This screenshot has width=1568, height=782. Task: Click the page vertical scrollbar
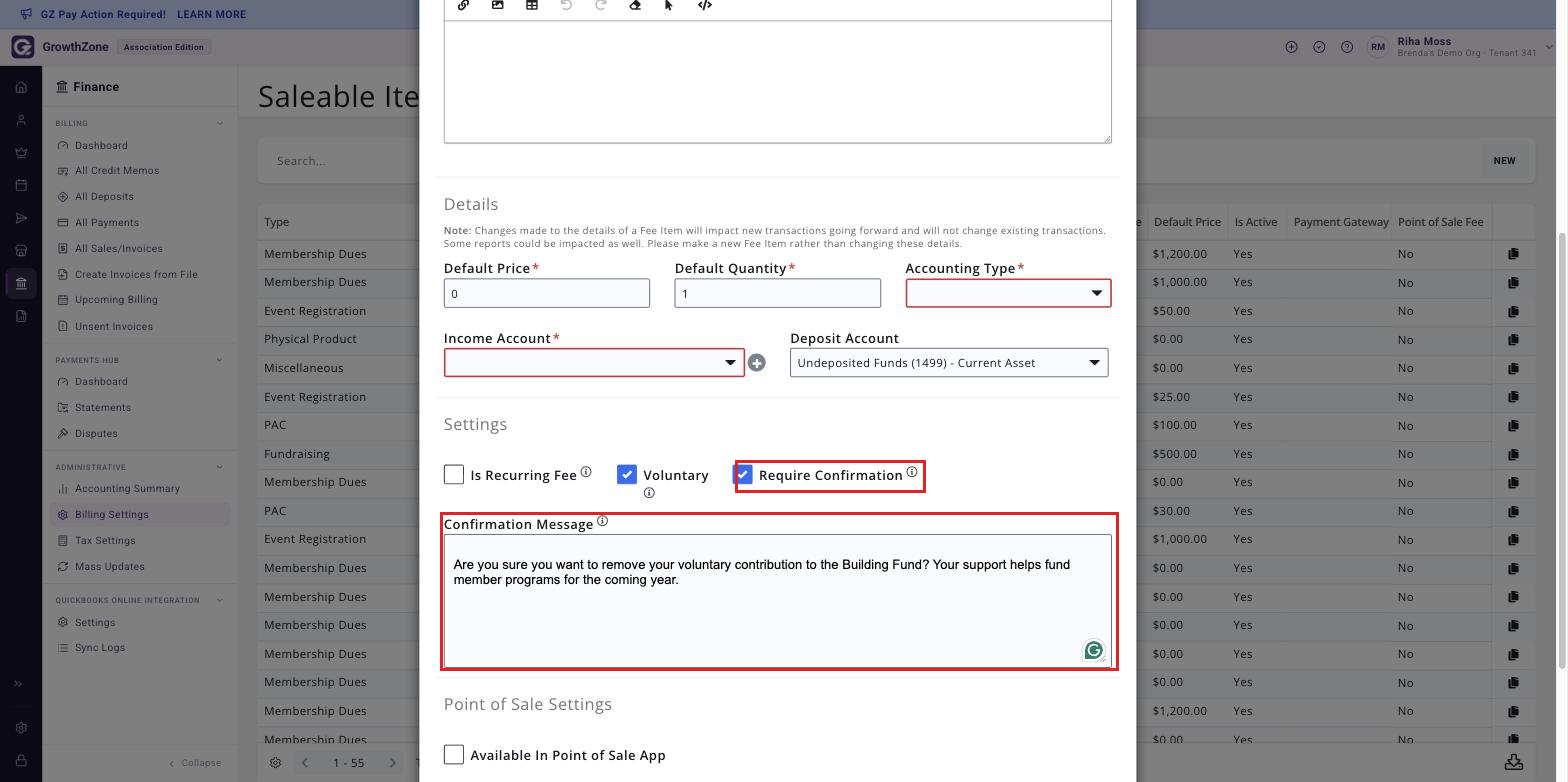[x=1561, y=450]
